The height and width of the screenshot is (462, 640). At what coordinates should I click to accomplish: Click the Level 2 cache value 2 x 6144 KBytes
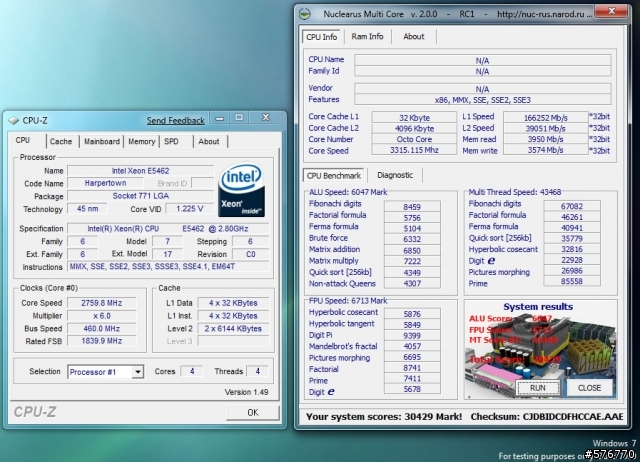coord(233,329)
